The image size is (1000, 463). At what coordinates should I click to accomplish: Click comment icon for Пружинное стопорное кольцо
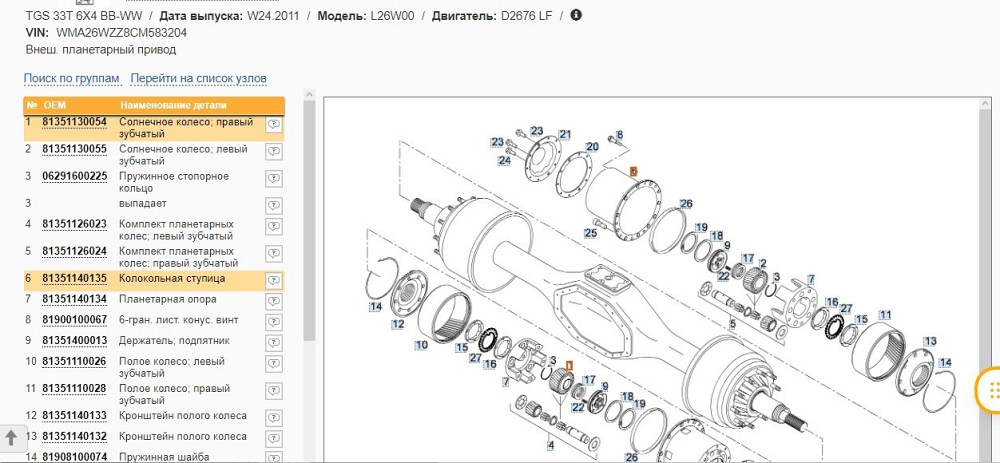click(x=274, y=179)
